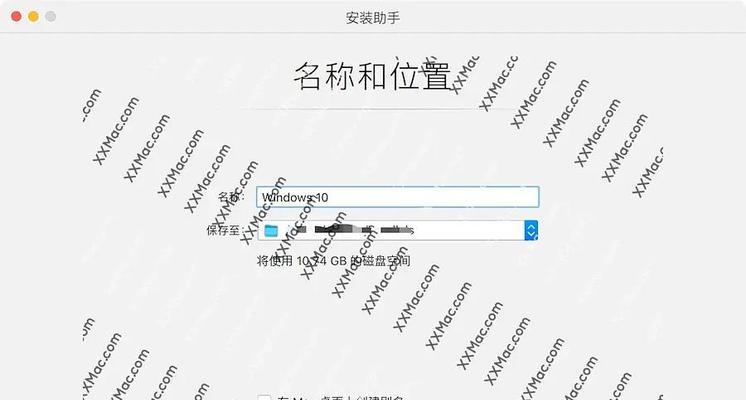The height and width of the screenshot is (400, 746).
Task: Toggle the checkbox for Mac desktop alias
Action: tap(264, 398)
